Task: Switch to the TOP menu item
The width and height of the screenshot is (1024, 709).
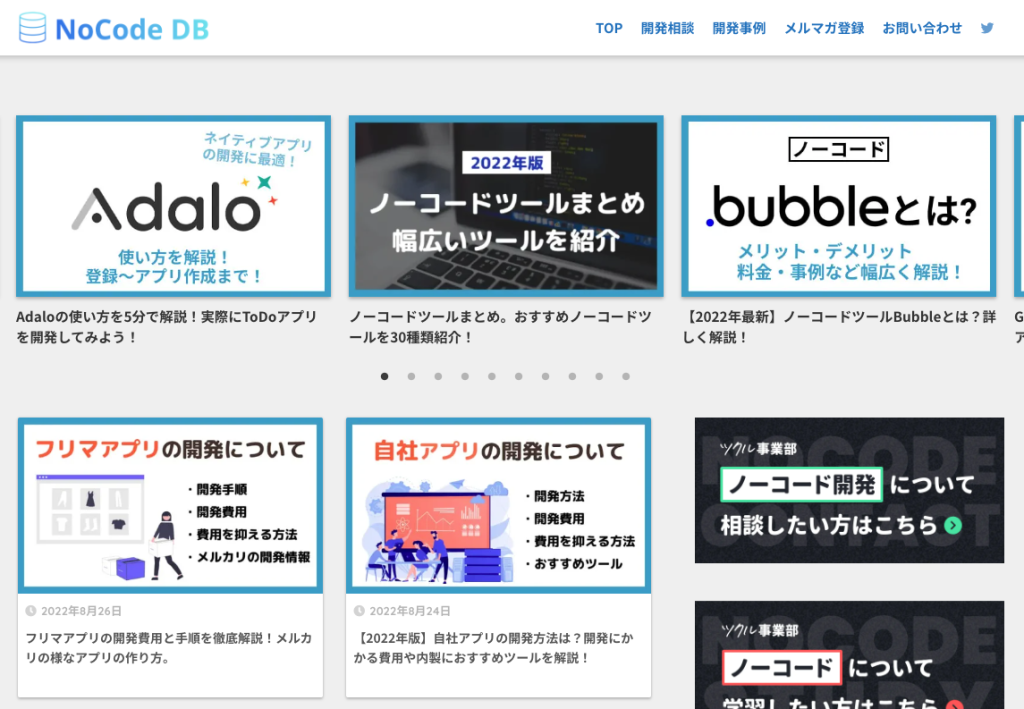Action: 608,28
